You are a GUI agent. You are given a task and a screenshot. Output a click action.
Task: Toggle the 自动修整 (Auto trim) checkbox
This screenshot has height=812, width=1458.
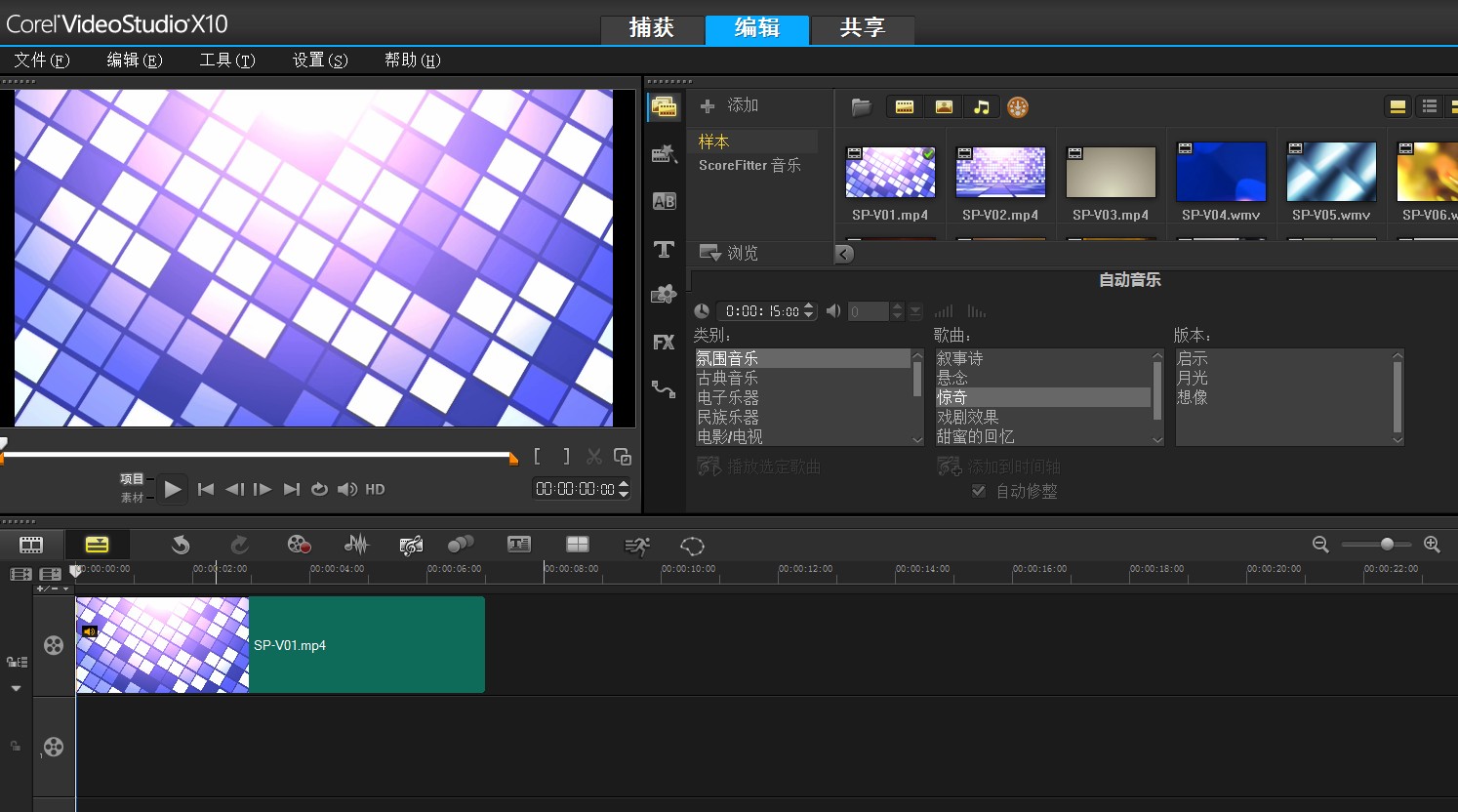(x=979, y=491)
